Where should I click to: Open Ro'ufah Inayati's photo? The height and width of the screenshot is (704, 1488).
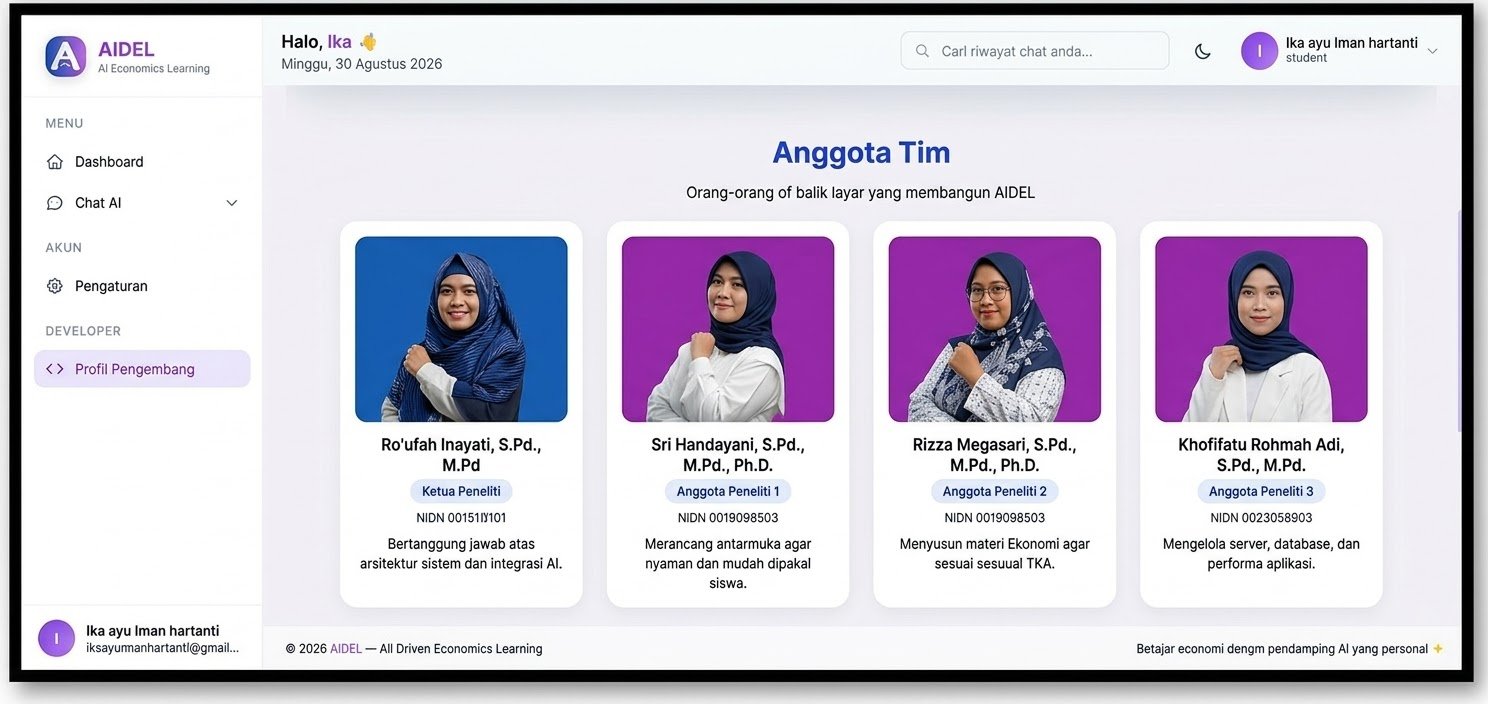coord(461,329)
